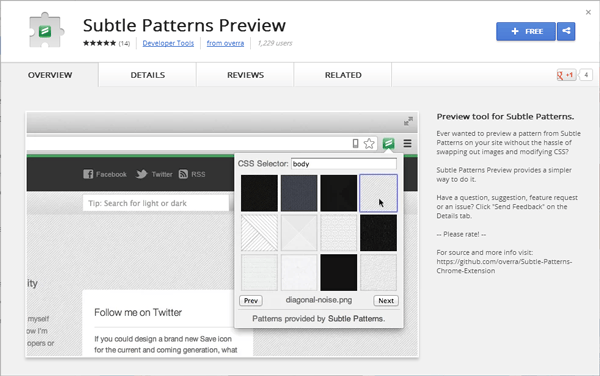The width and height of the screenshot is (600, 376).
Task: Click the bookmark star icon
Action: (x=369, y=143)
